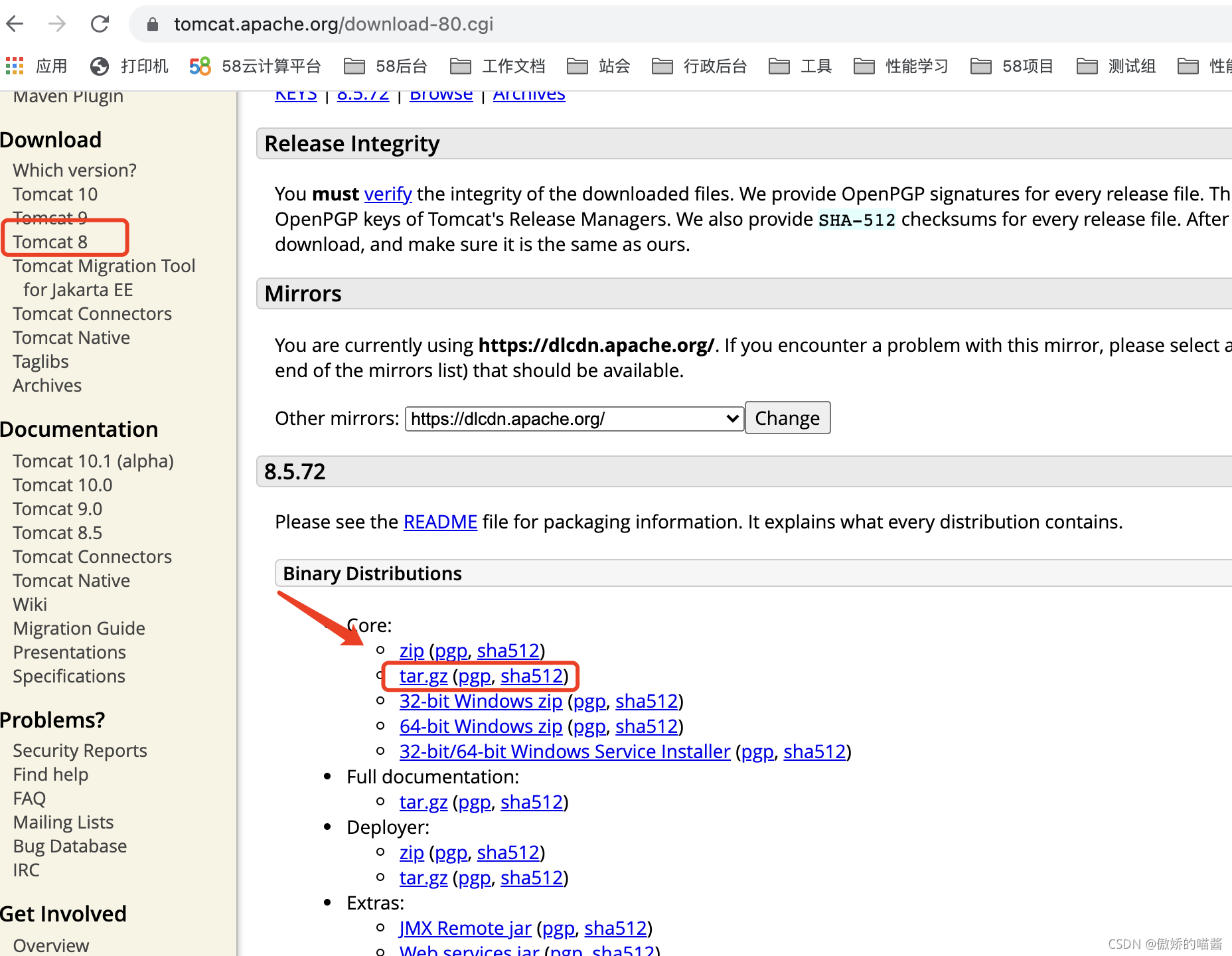The image size is (1232, 956).
Task: Open Tomcat Connectors under Download
Action: click(92, 314)
